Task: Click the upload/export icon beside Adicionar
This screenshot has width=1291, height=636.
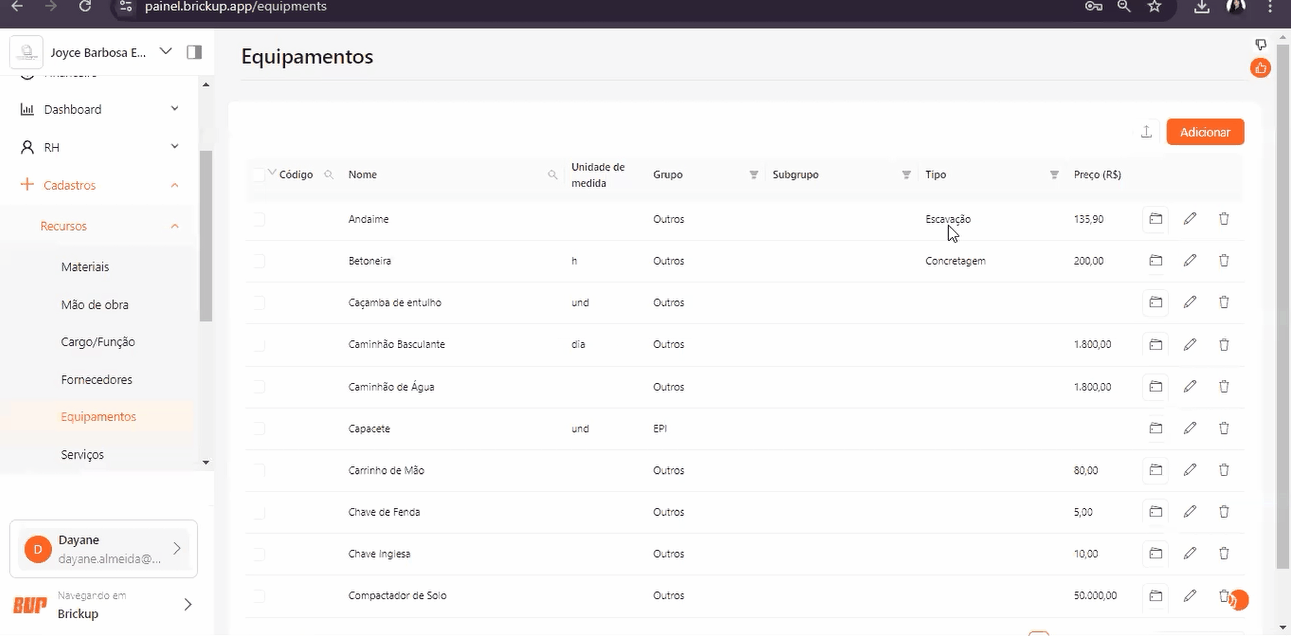Action: coord(1147,132)
